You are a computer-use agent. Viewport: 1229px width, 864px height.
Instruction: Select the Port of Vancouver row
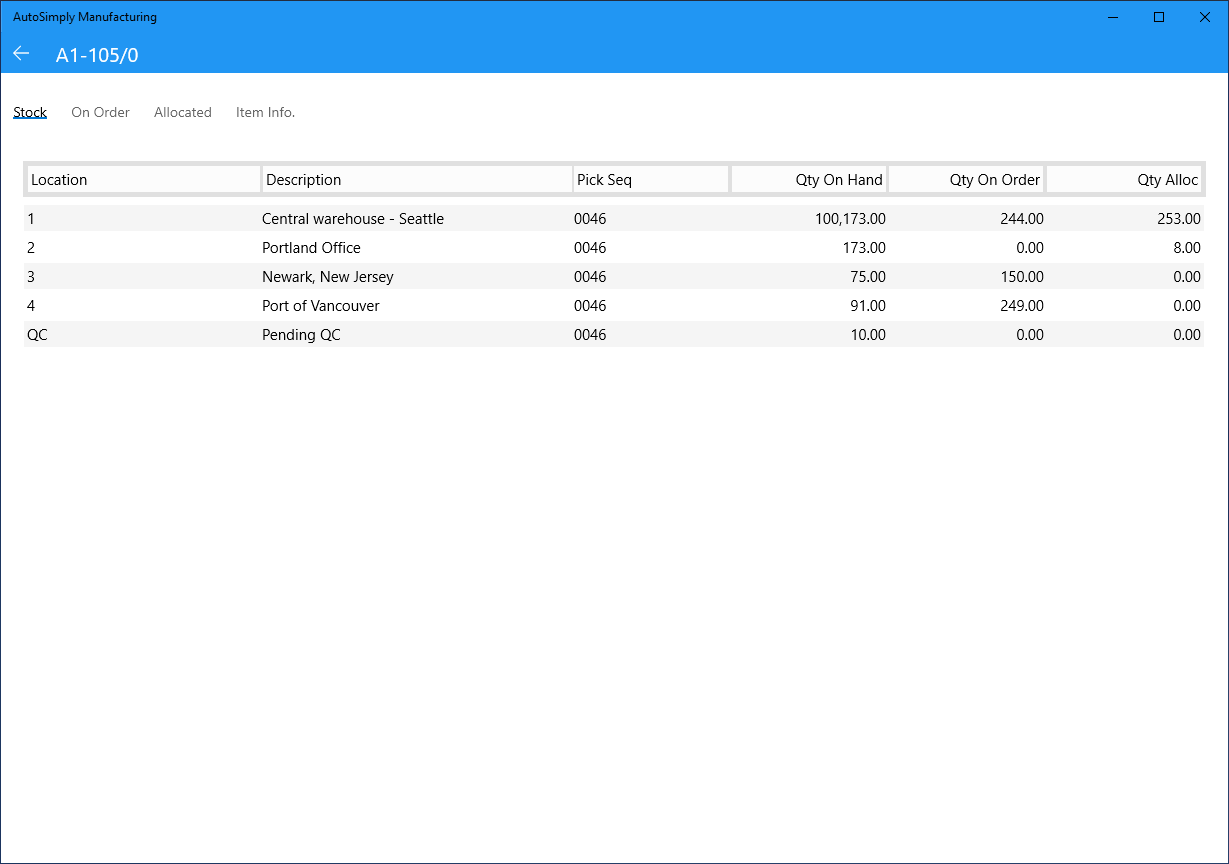(x=614, y=305)
